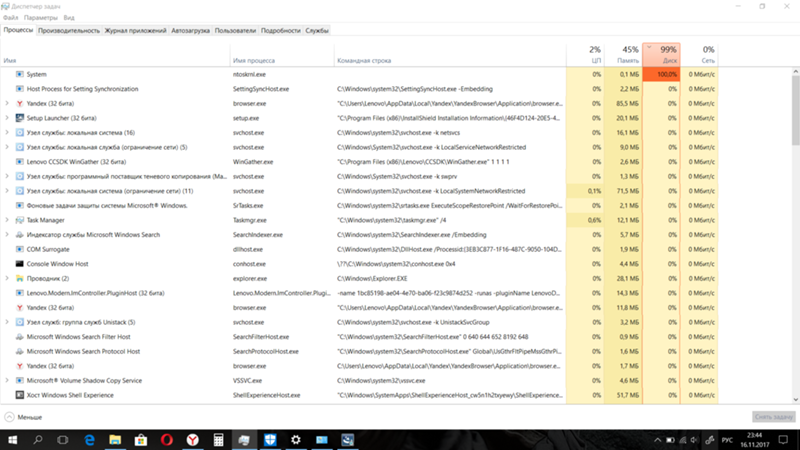
Task: Show hidden system tray icons
Action: point(657,440)
